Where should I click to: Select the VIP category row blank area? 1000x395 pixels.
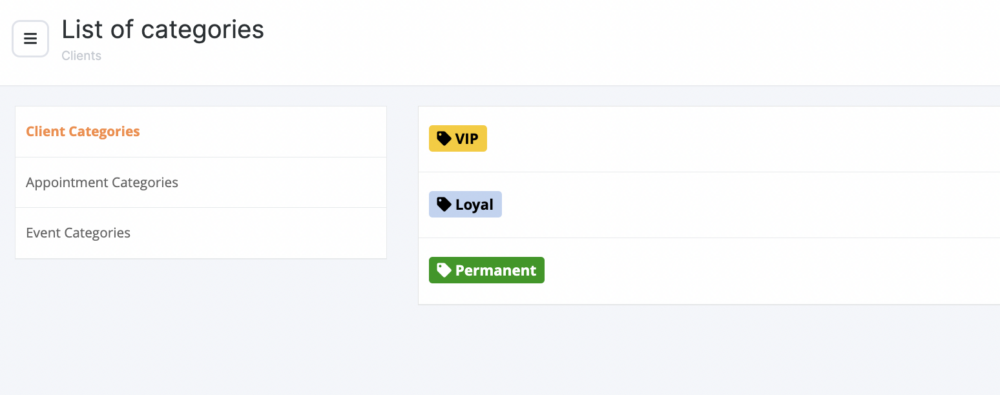click(740, 139)
